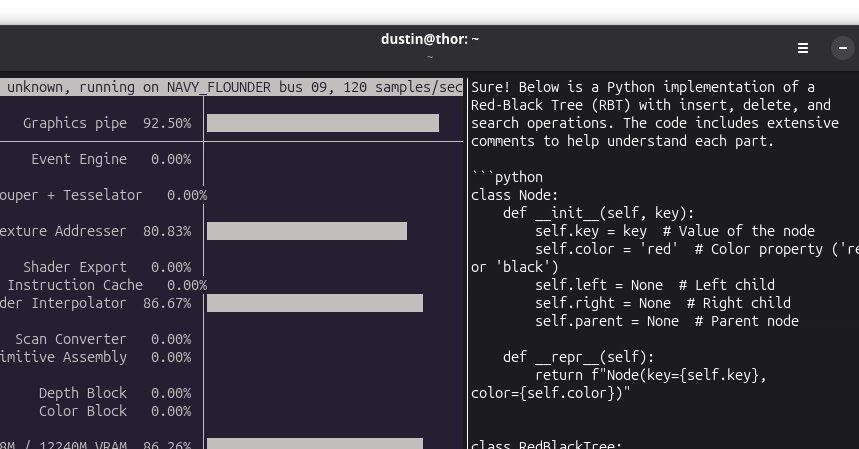Screen dimensions: 859x449
Task: Click the Graphics pipe label
Action: [75, 123]
